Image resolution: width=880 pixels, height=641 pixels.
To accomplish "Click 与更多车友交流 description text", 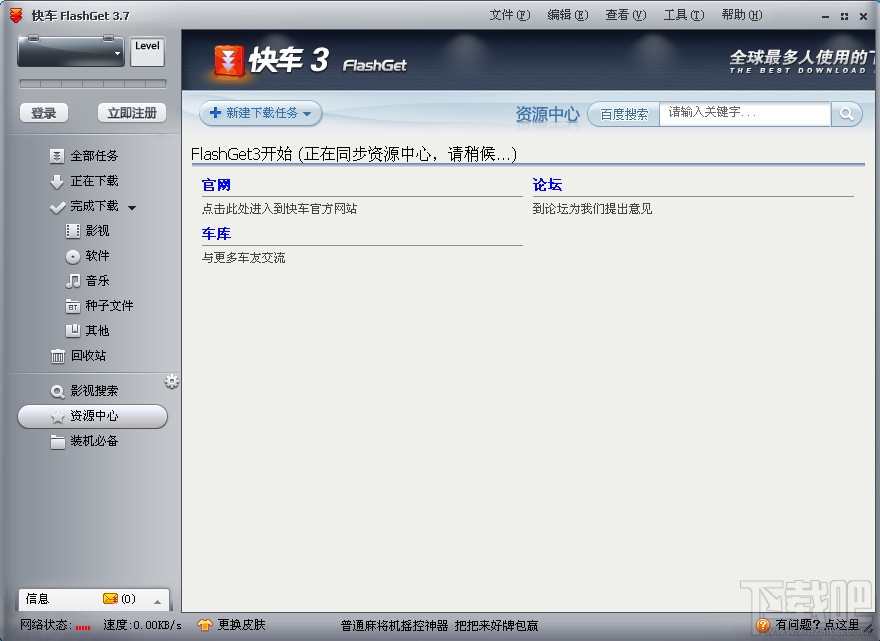I will point(244,258).
